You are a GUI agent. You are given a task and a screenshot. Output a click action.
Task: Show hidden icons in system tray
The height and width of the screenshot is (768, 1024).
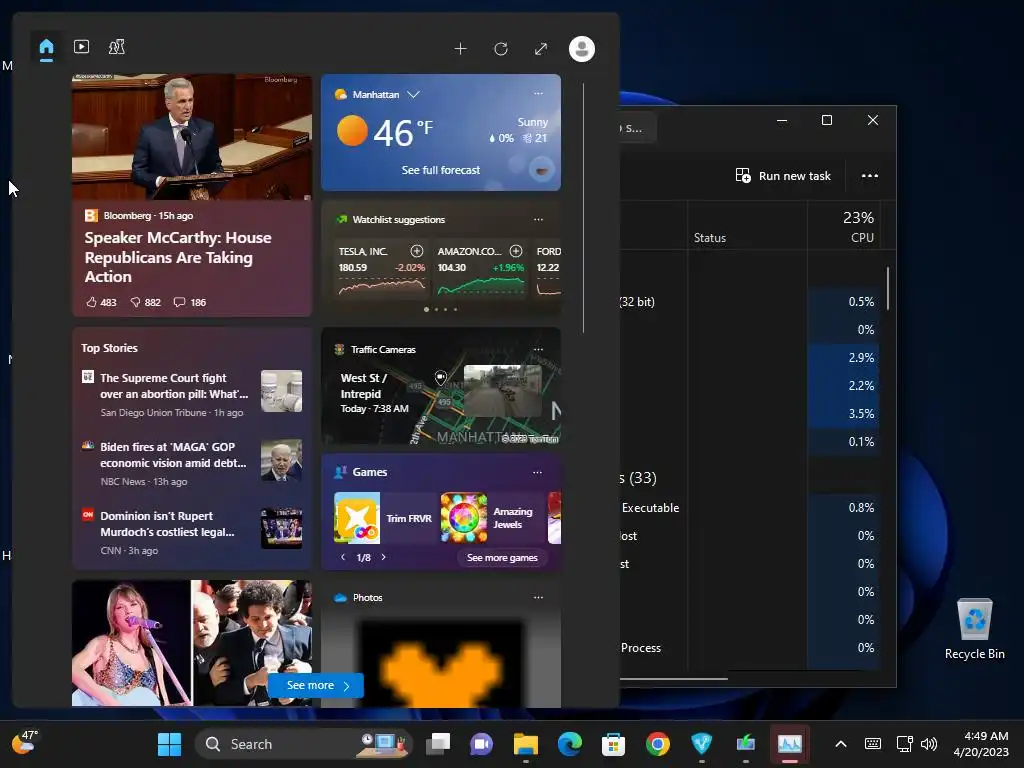click(841, 744)
